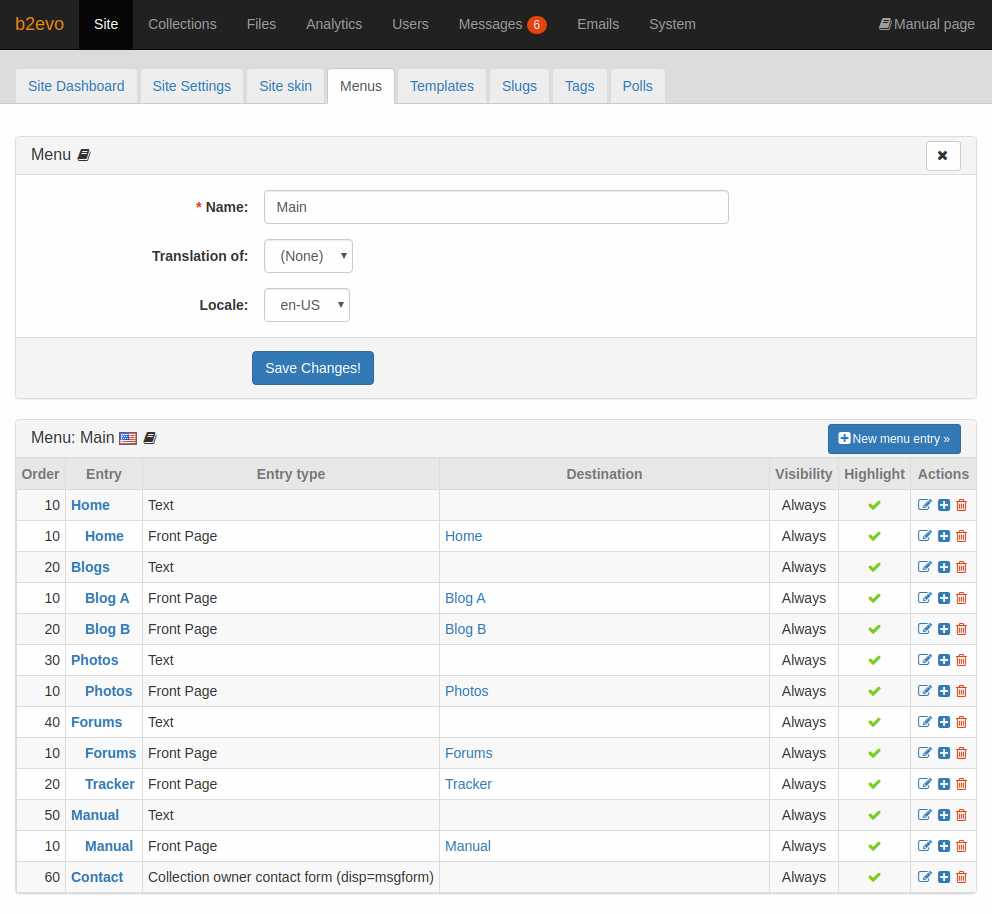The width and height of the screenshot is (992, 914).
Task: Edit the Blog B entry
Action: (x=924, y=629)
